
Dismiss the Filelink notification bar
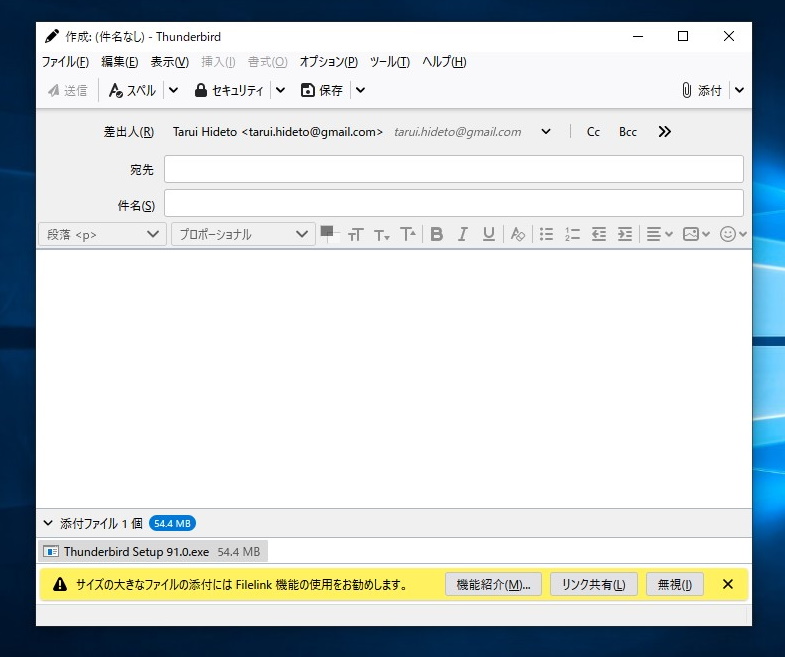pyautogui.click(x=728, y=584)
